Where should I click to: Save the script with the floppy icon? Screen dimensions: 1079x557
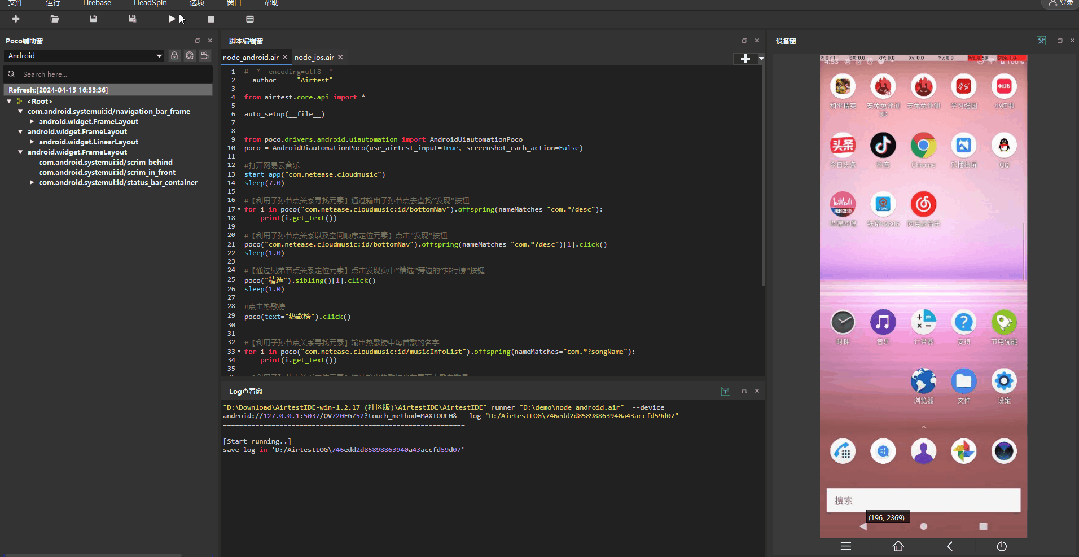93,19
